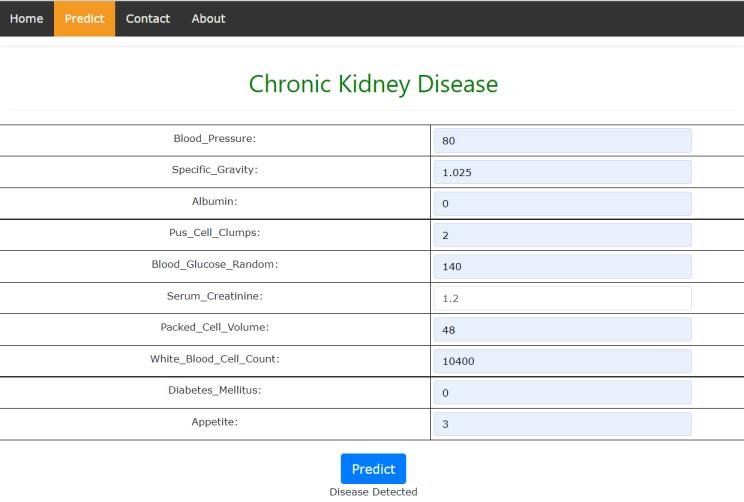Image resolution: width=744 pixels, height=502 pixels.
Task: Go to the Contact page
Action: tap(148, 18)
